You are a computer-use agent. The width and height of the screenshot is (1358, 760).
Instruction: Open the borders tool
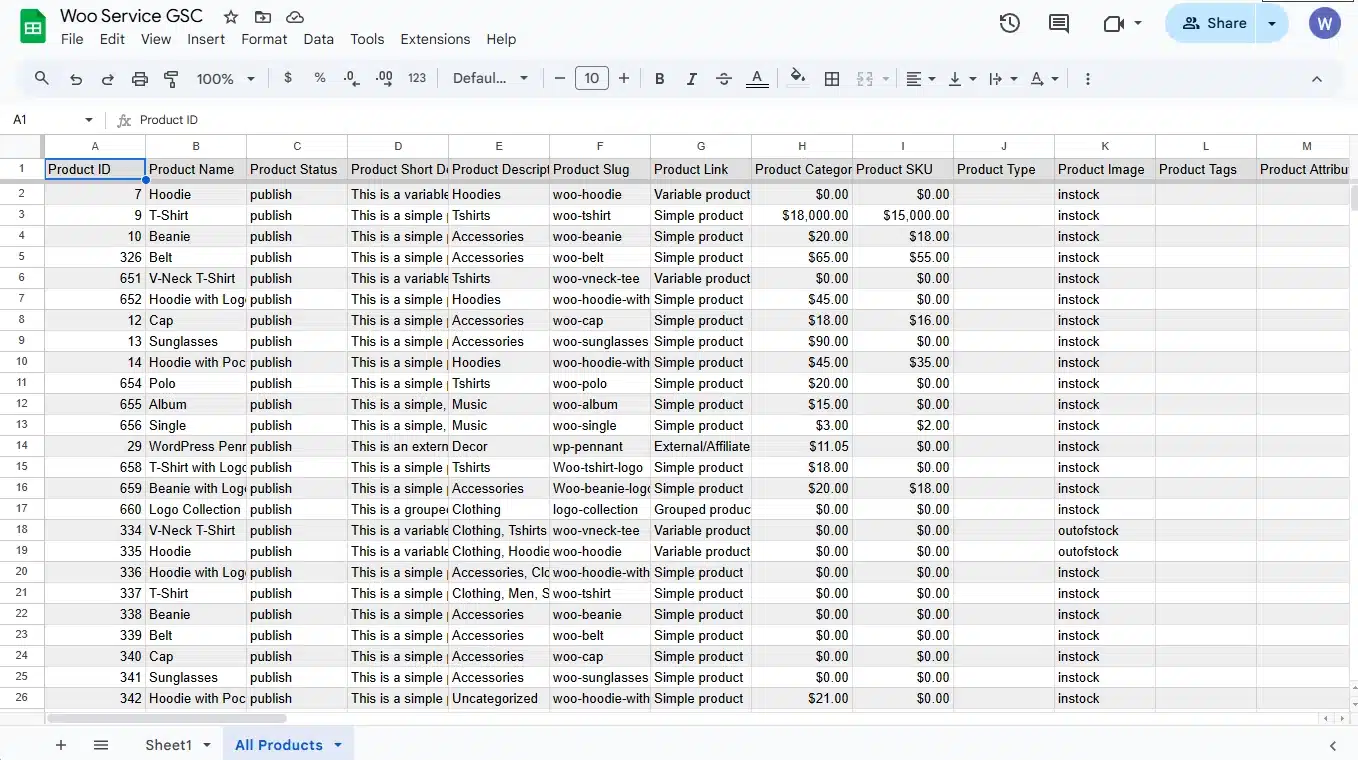(x=831, y=79)
